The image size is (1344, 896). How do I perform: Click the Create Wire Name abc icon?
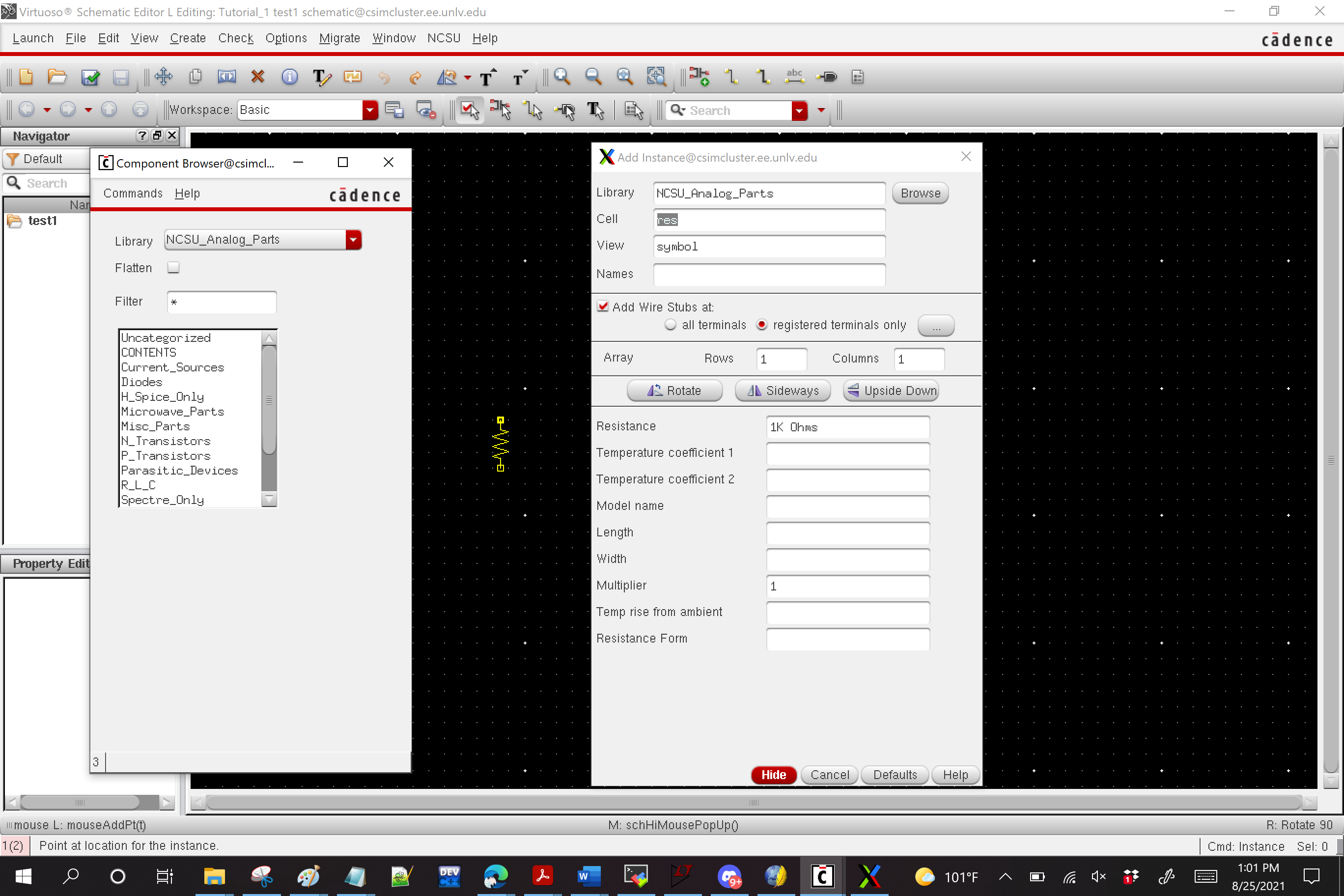[794, 77]
